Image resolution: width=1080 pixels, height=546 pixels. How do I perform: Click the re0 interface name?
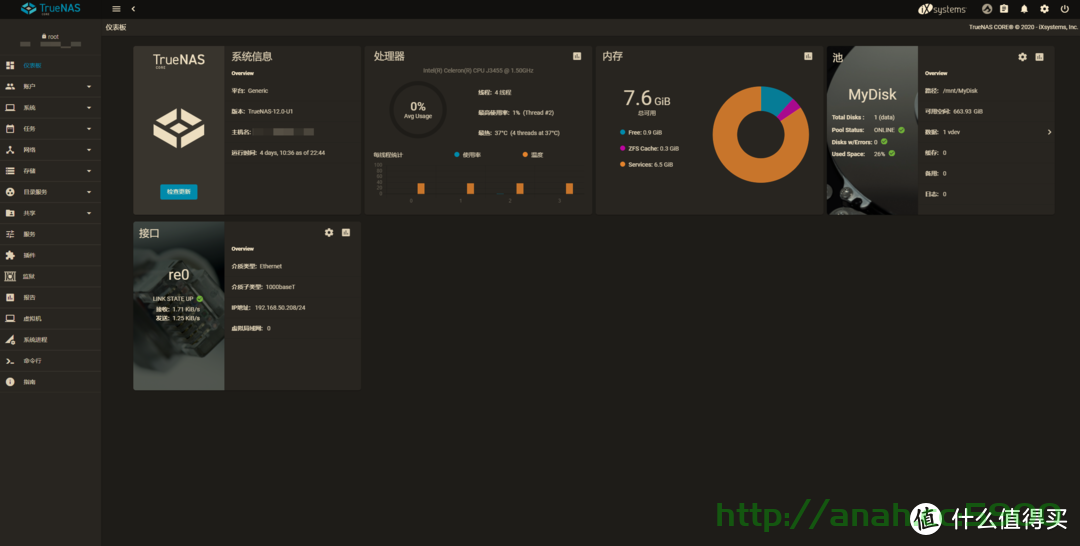pyautogui.click(x=178, y=275)
